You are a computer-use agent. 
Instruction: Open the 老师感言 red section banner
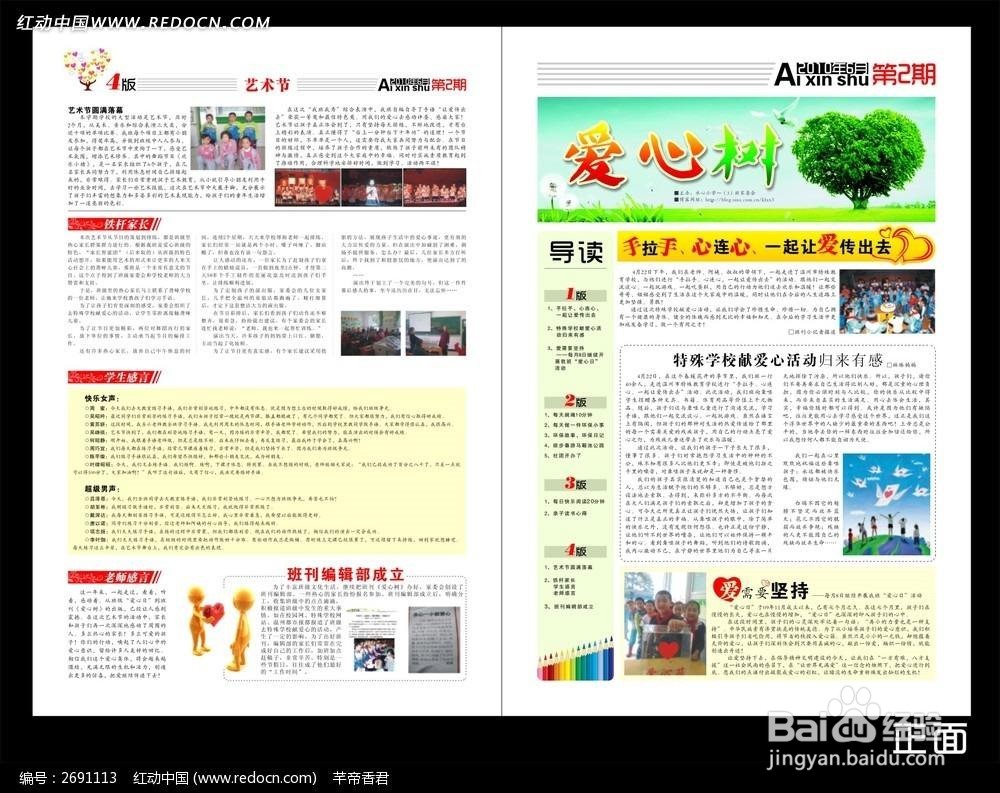[x=114, y=577]
